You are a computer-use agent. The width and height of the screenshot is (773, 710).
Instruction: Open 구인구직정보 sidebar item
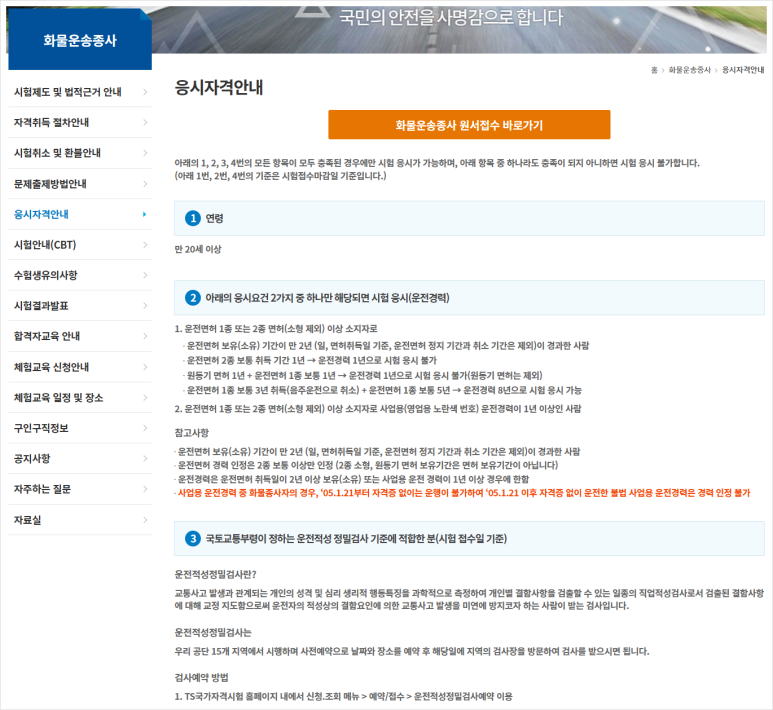tap(80, 428)
